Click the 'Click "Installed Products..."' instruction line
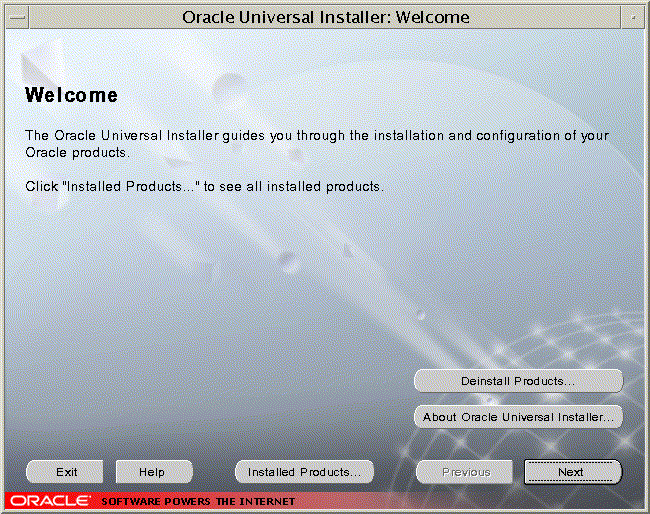The width and height of the screenshot is (650, 514). [204, 187]
